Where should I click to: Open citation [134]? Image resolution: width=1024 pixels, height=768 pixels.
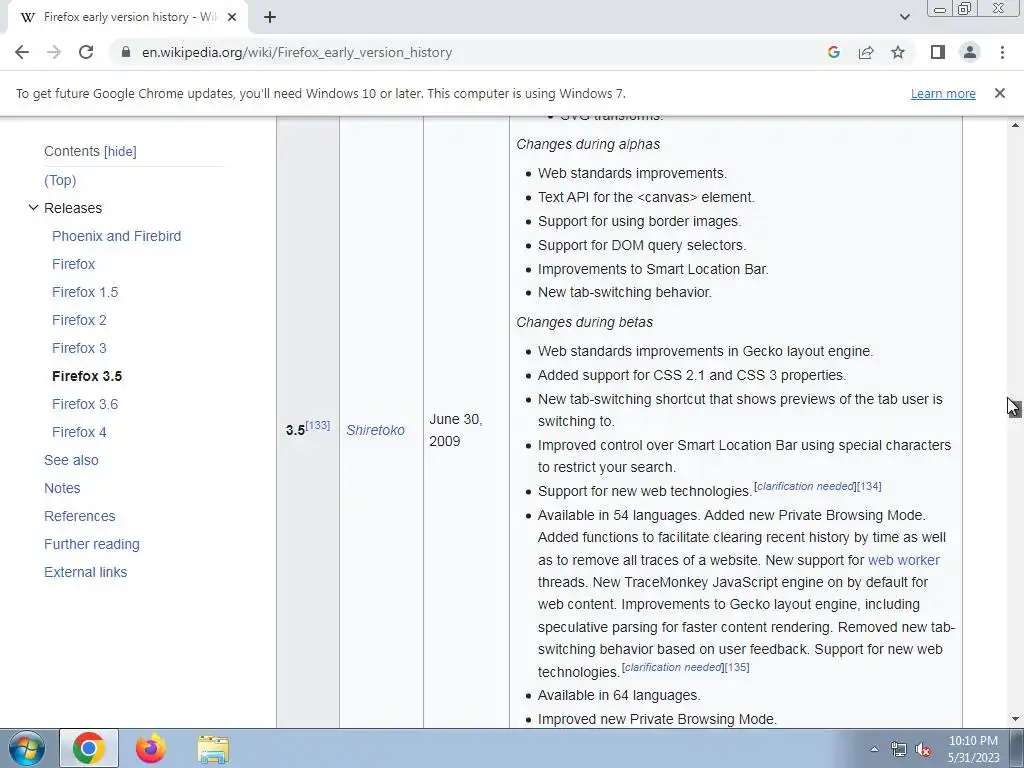click(x=869, y=487)
